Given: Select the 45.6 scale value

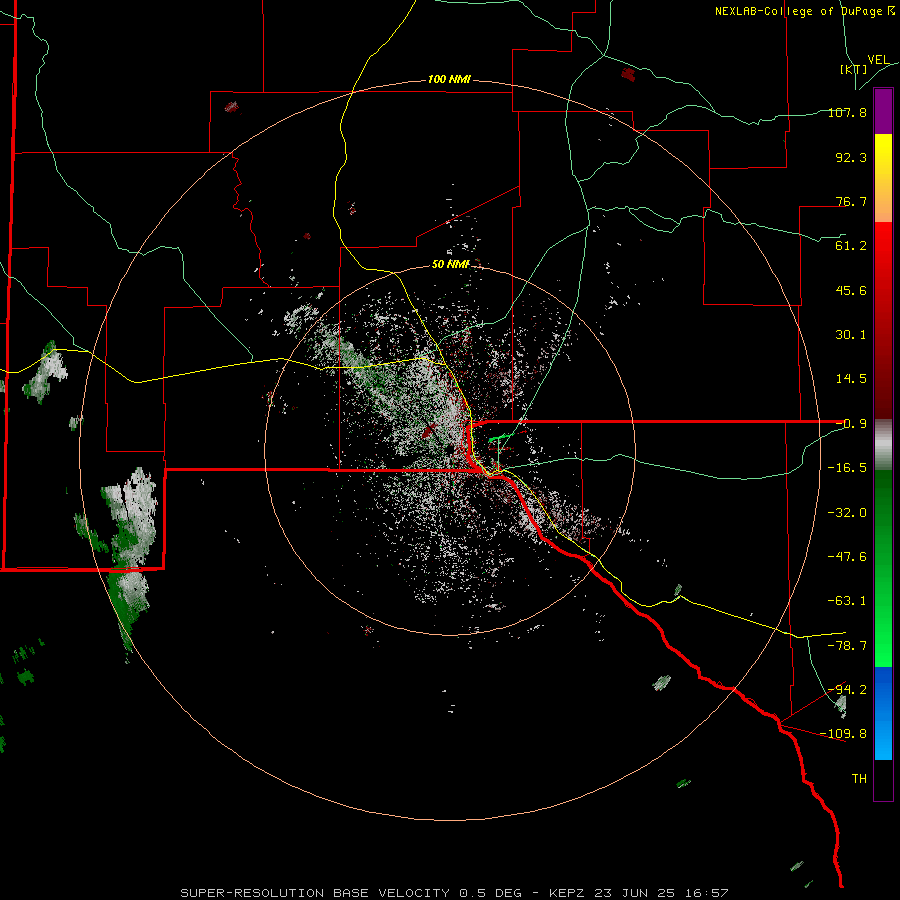Looking at the screenshot, I should [851, 290].
